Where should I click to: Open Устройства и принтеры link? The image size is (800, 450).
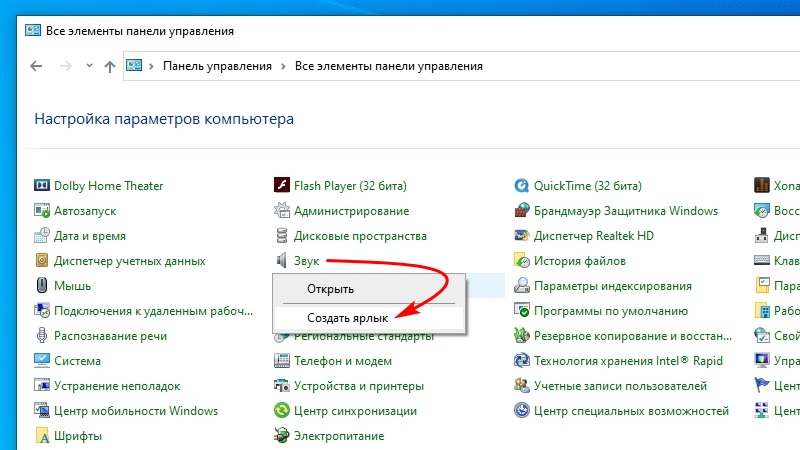point(359,386)
